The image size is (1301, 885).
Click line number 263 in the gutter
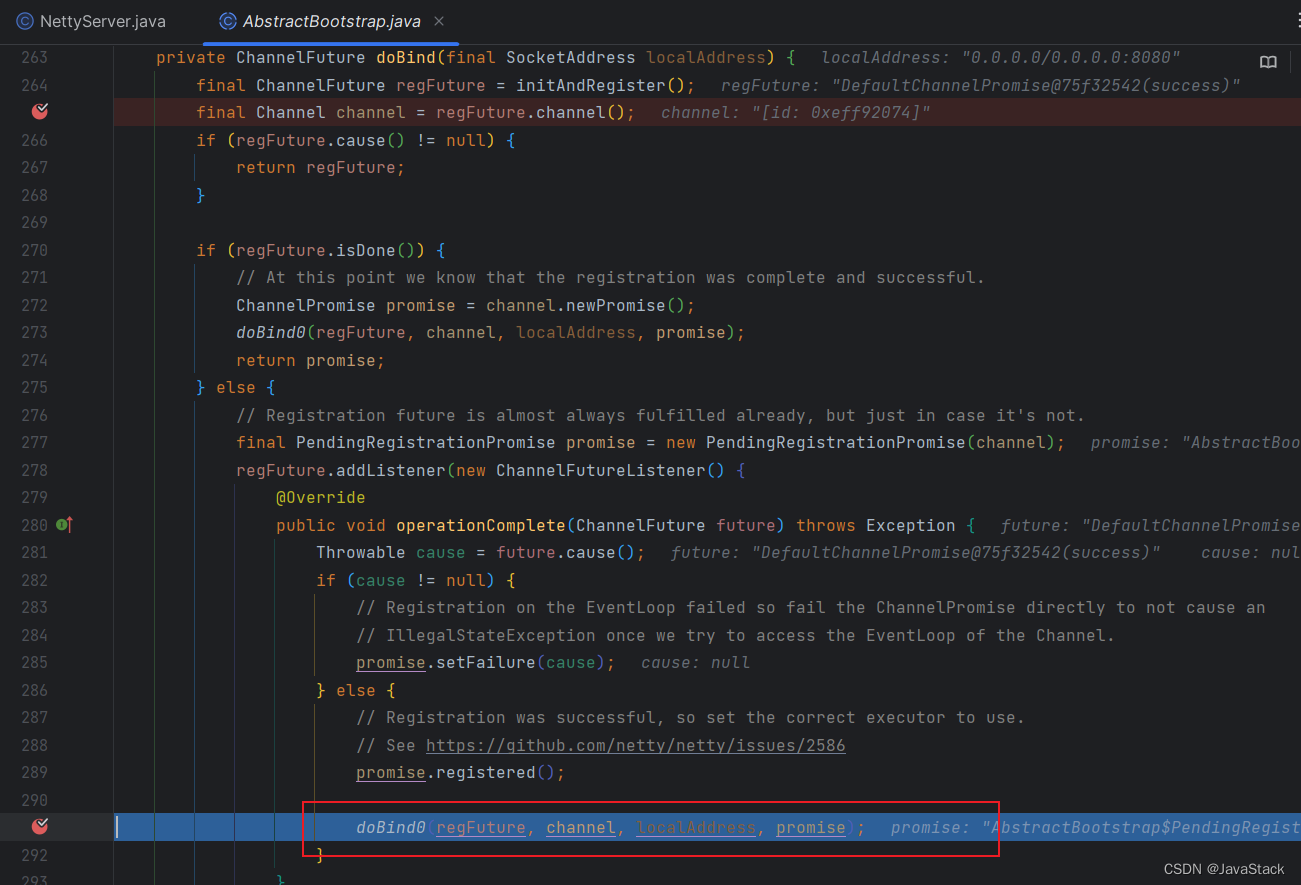click(x=34, y=57)
